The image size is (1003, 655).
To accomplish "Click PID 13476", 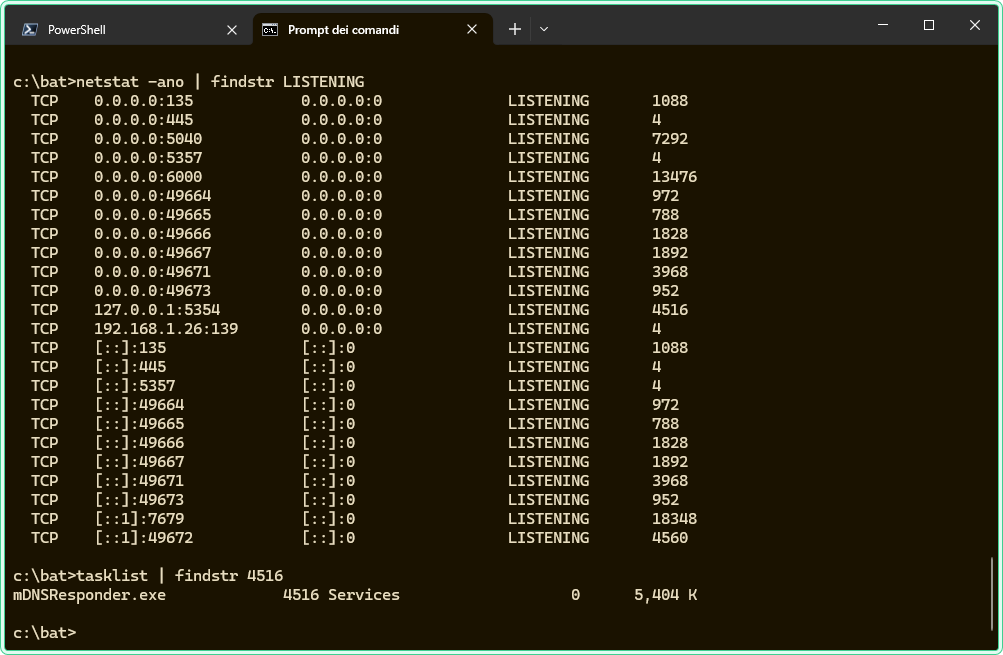I will tap(674, 177).
